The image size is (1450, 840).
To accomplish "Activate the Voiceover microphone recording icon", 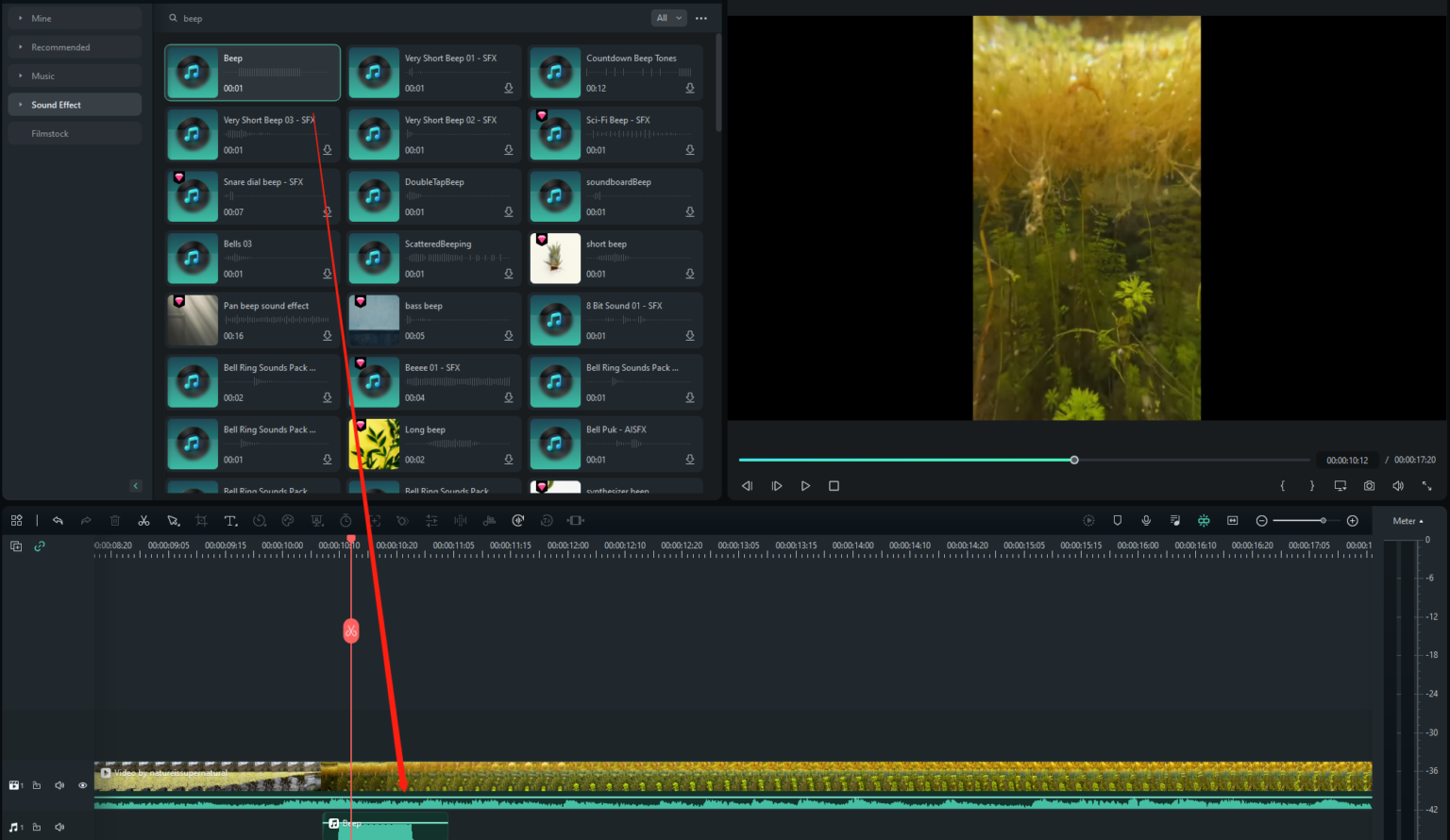I will (x=1146, y=520).
